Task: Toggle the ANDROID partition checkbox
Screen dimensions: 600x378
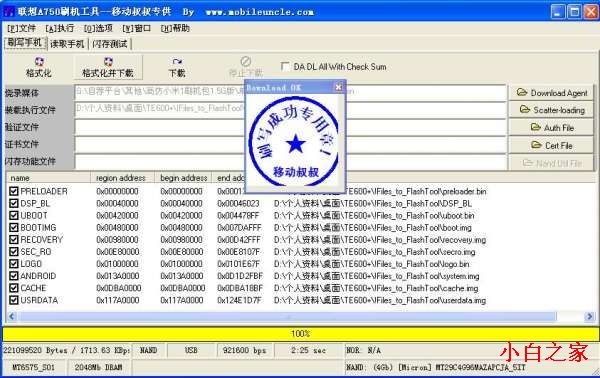Action: pyautogui.click(x=14, y=276)
